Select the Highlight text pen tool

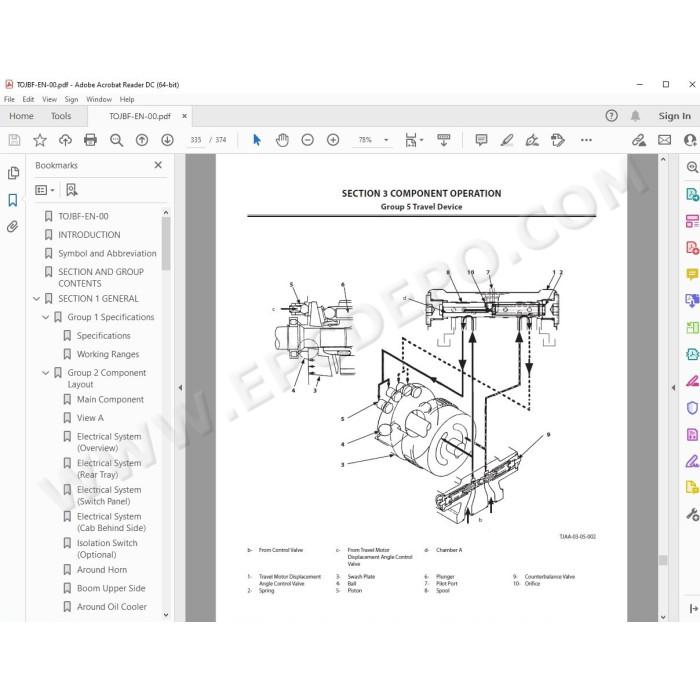[507, 140]
